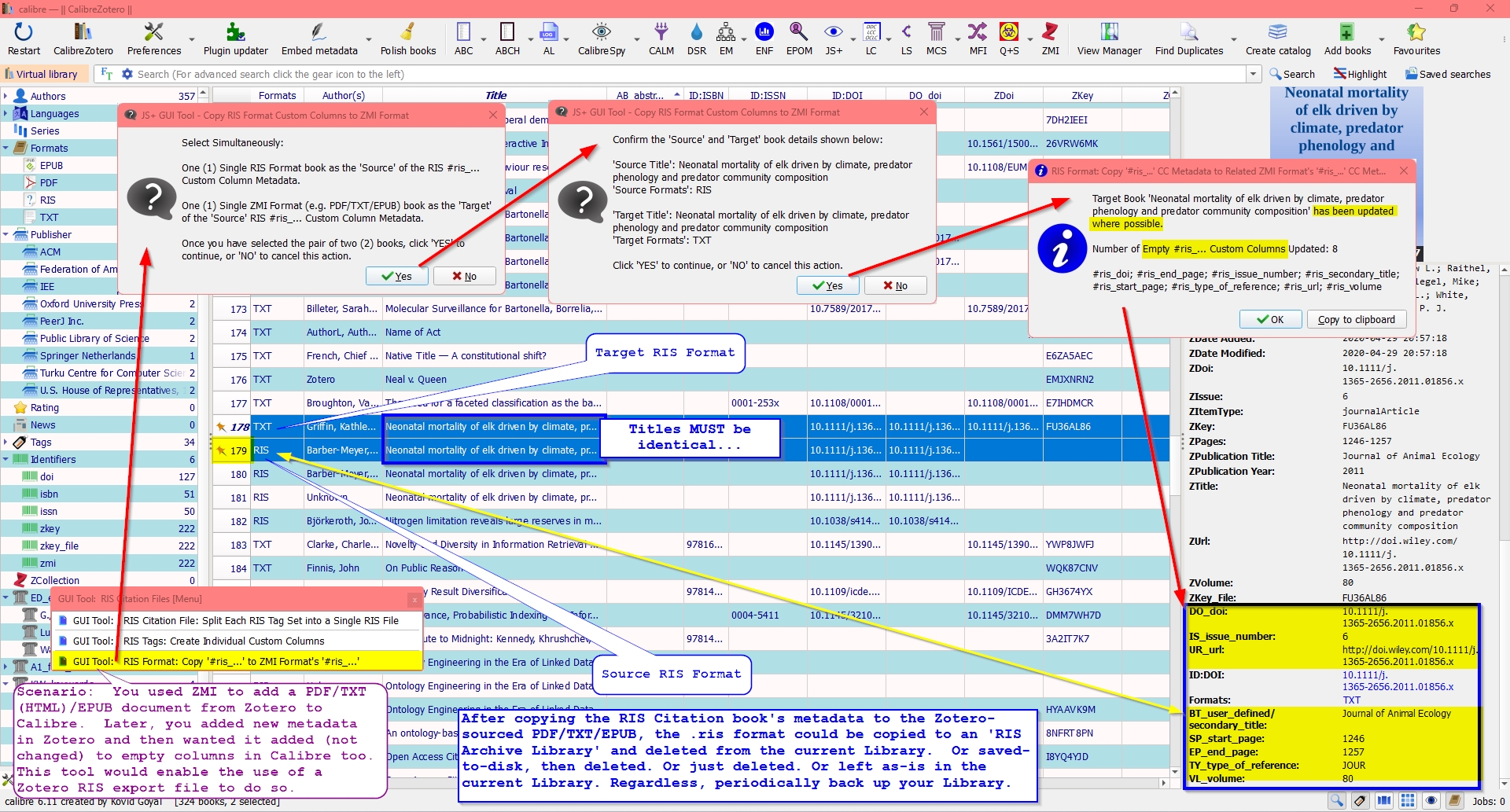Toggle the Quickview eye button
The height and width of the screenshot is (812, 1510).
coord(1431,801)
